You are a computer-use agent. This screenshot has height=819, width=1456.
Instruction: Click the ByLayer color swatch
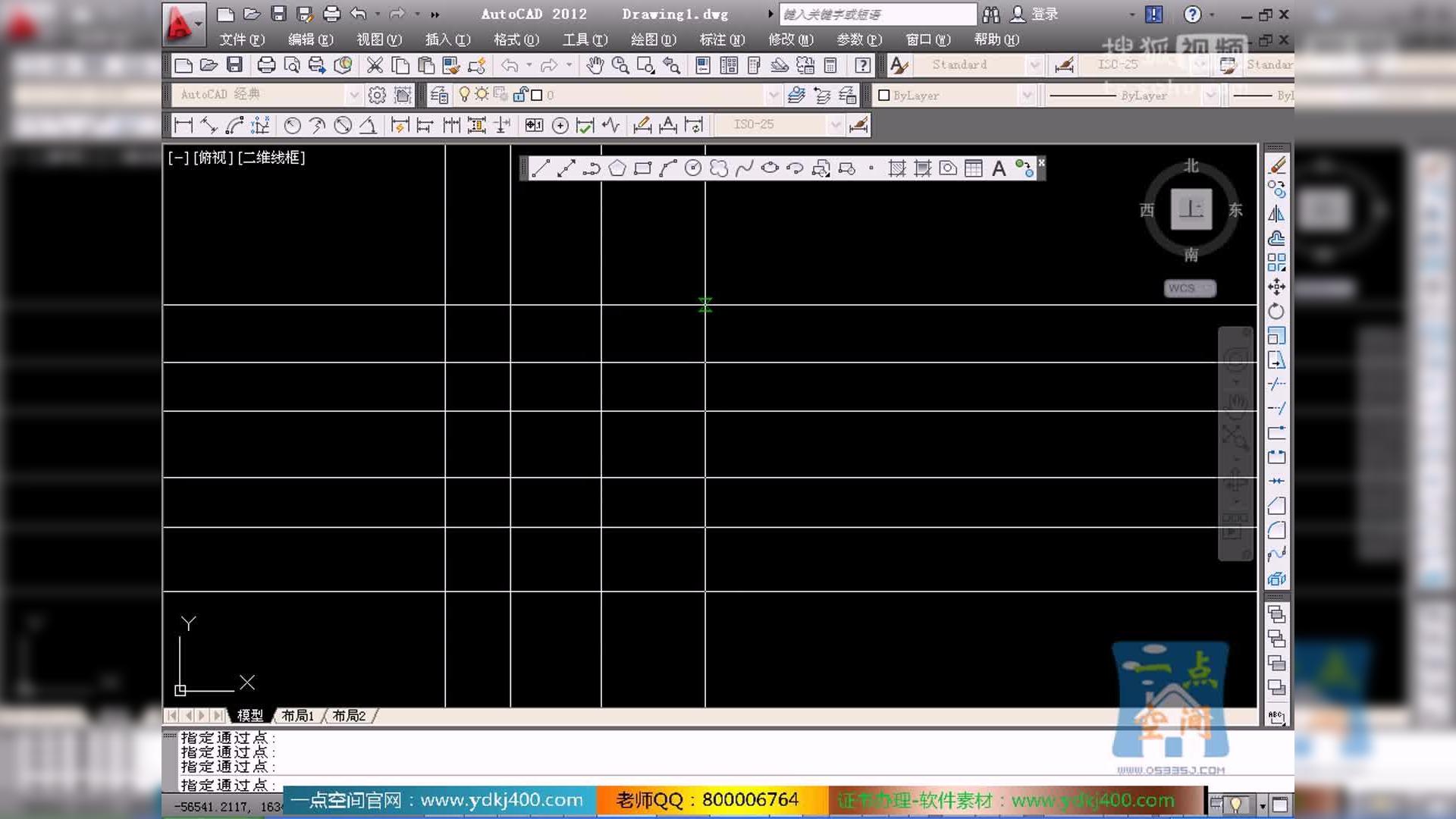coord(883,95)
